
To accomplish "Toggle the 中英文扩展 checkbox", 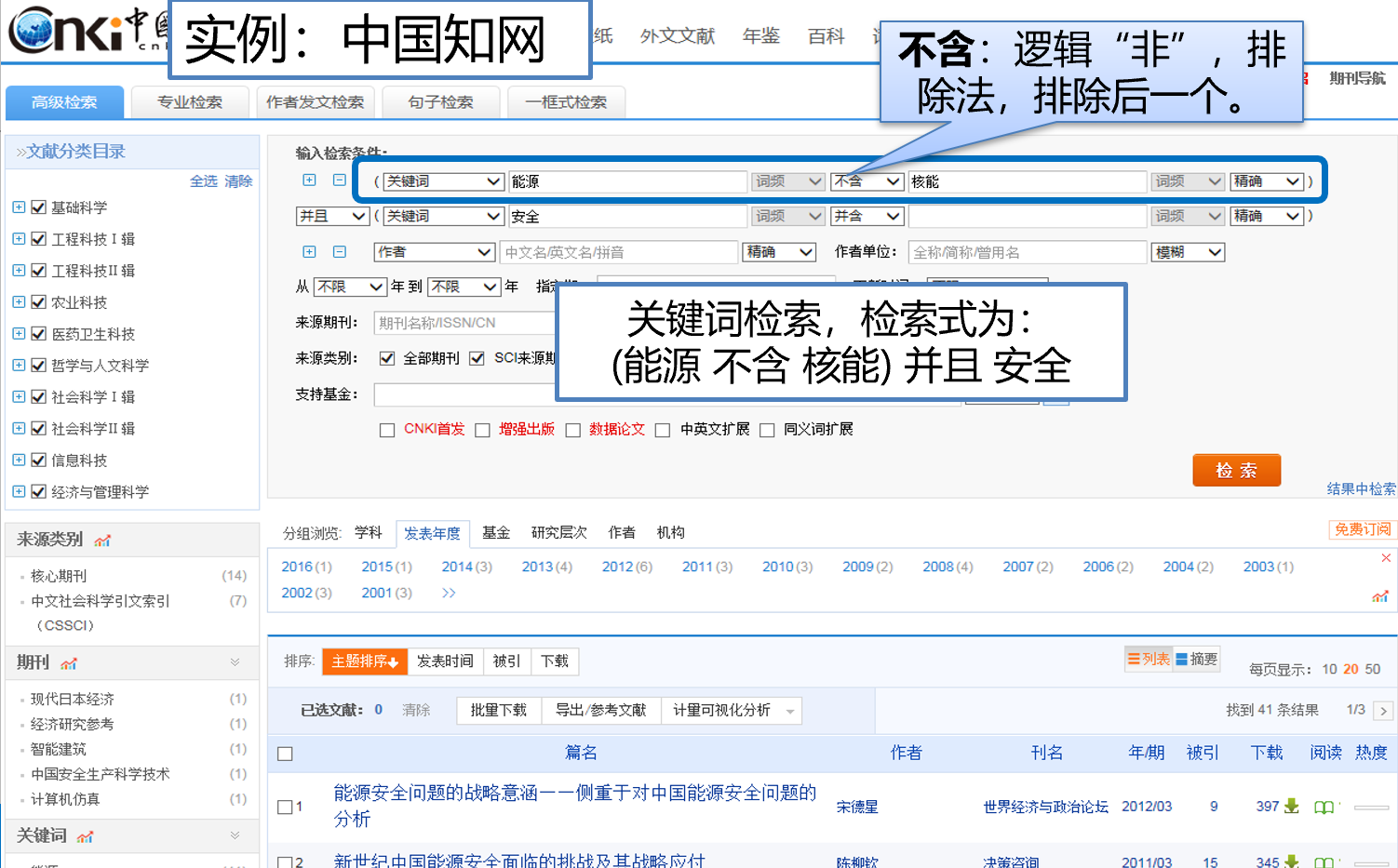I will [663, 429].
